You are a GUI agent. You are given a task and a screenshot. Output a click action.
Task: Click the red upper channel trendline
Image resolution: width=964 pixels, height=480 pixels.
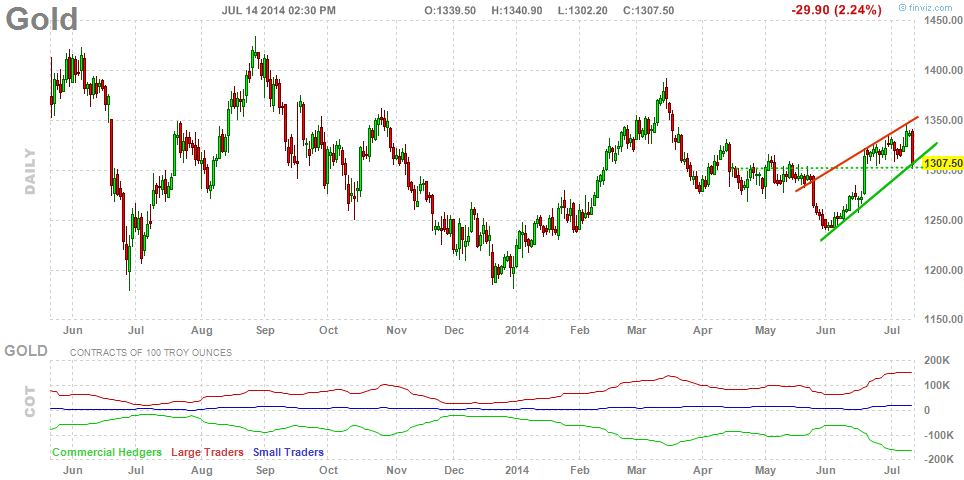pos(857,154)
